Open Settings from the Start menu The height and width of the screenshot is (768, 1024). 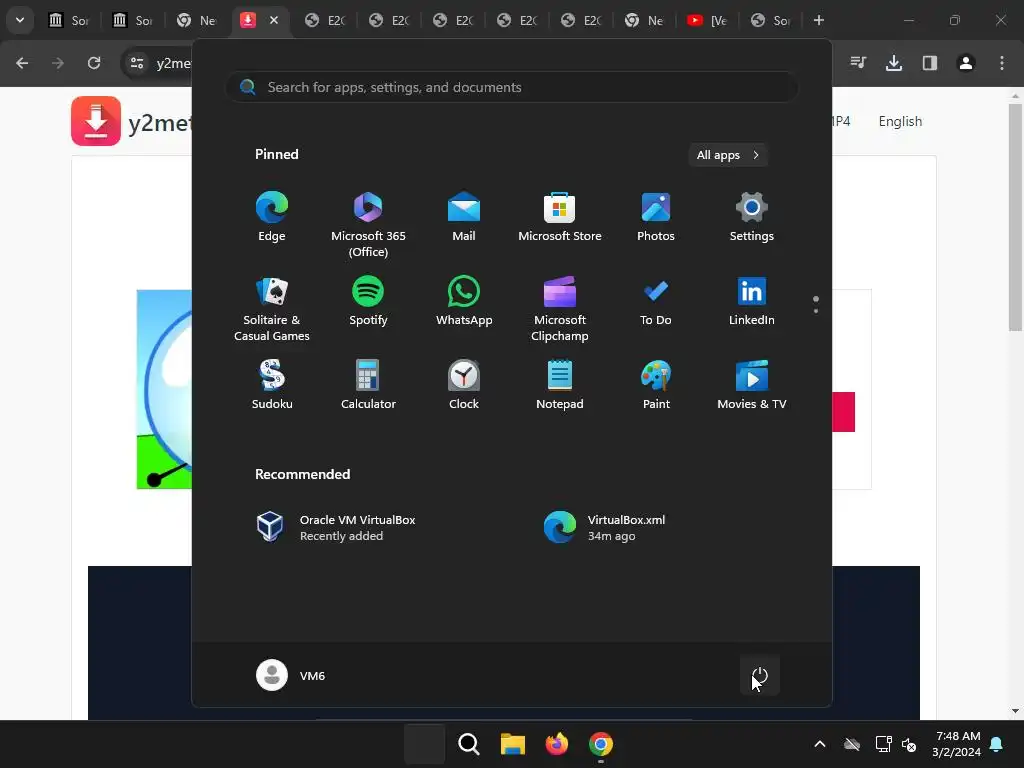[752, 217]
